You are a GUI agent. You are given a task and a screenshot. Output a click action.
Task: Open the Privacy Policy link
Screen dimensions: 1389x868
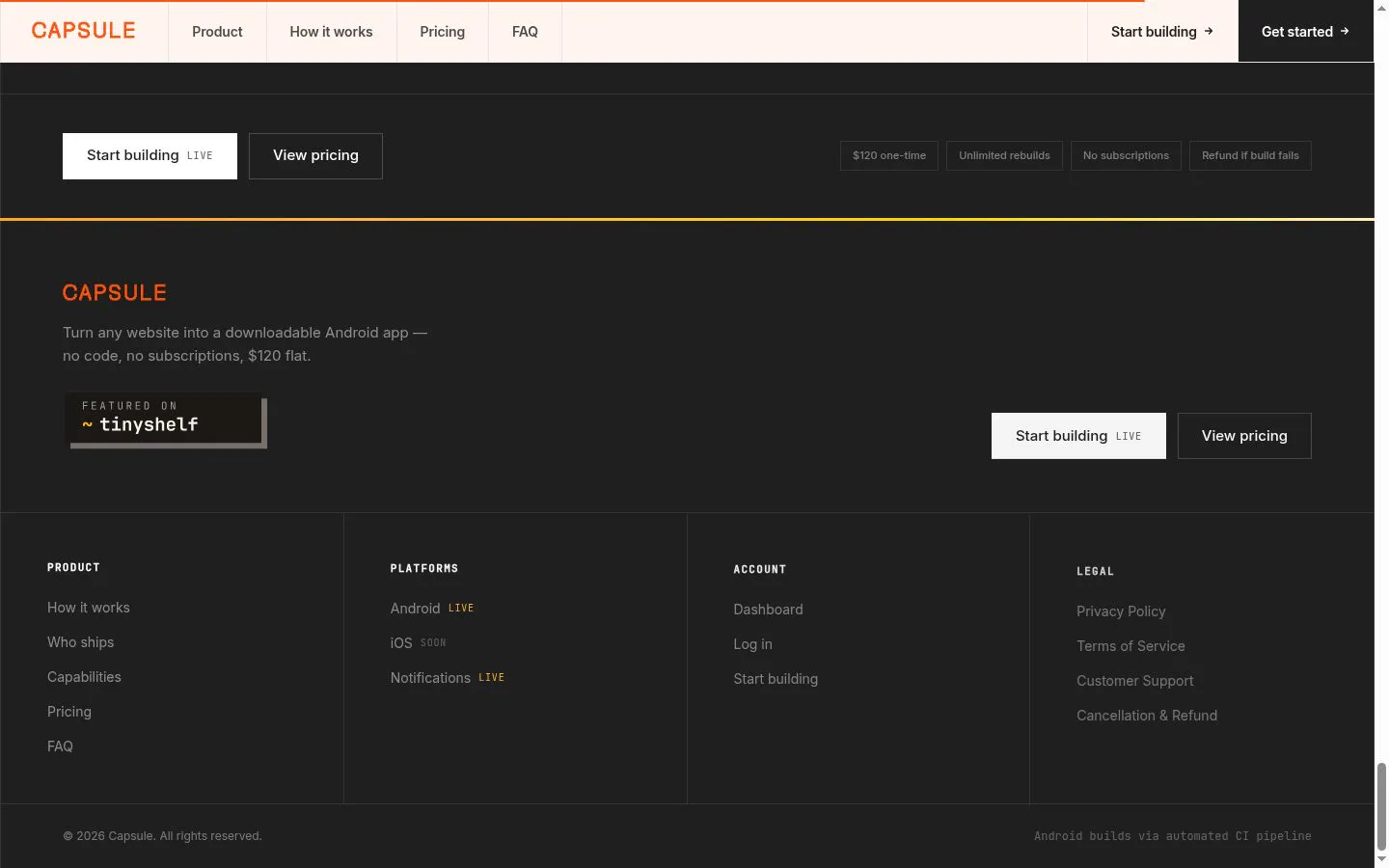click(x=1121, y=611)
